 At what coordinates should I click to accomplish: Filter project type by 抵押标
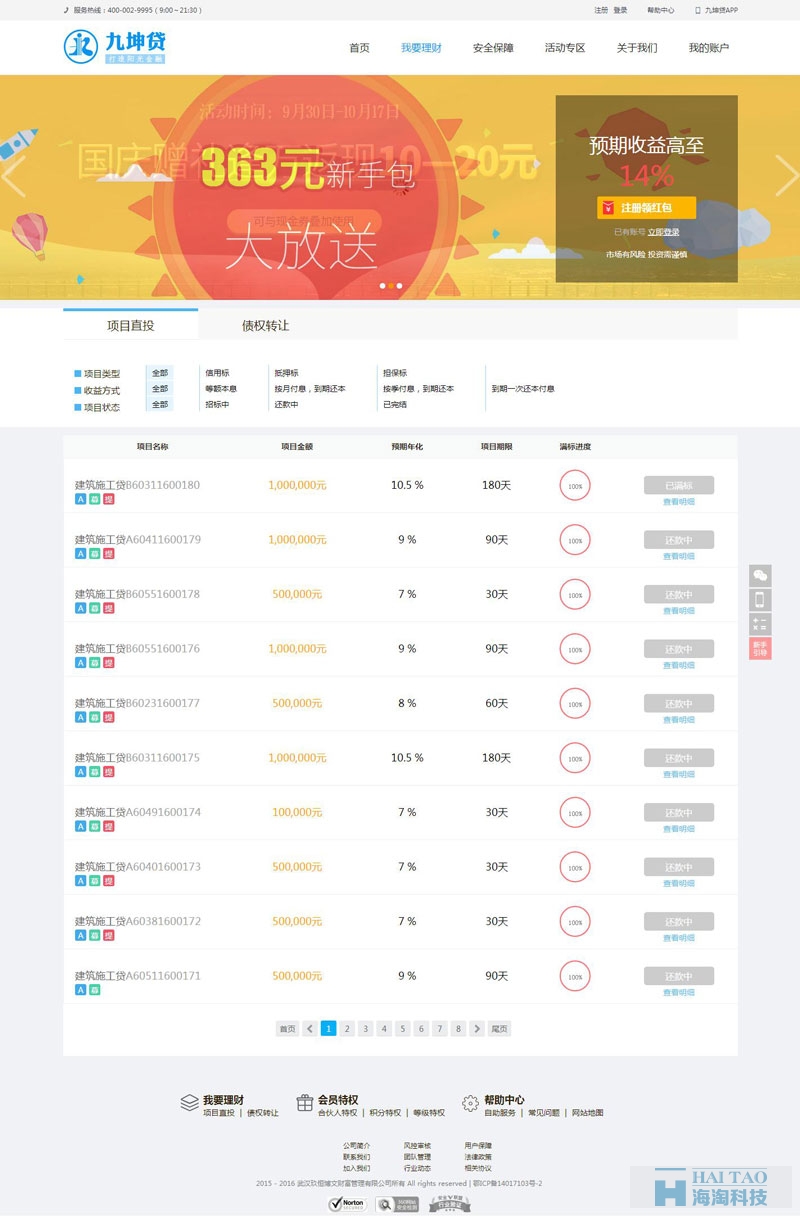pyautogui.click(x=286, y=373)
